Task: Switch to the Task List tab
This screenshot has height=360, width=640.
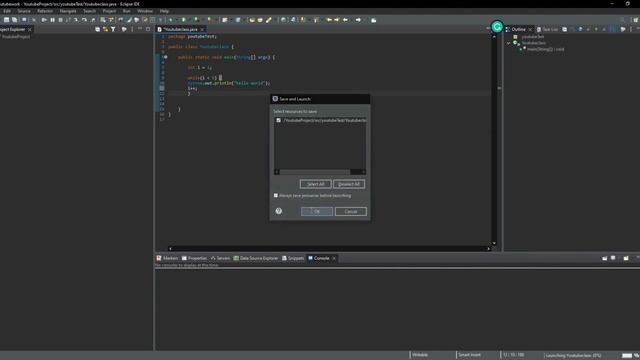Action: coord(547,29)
